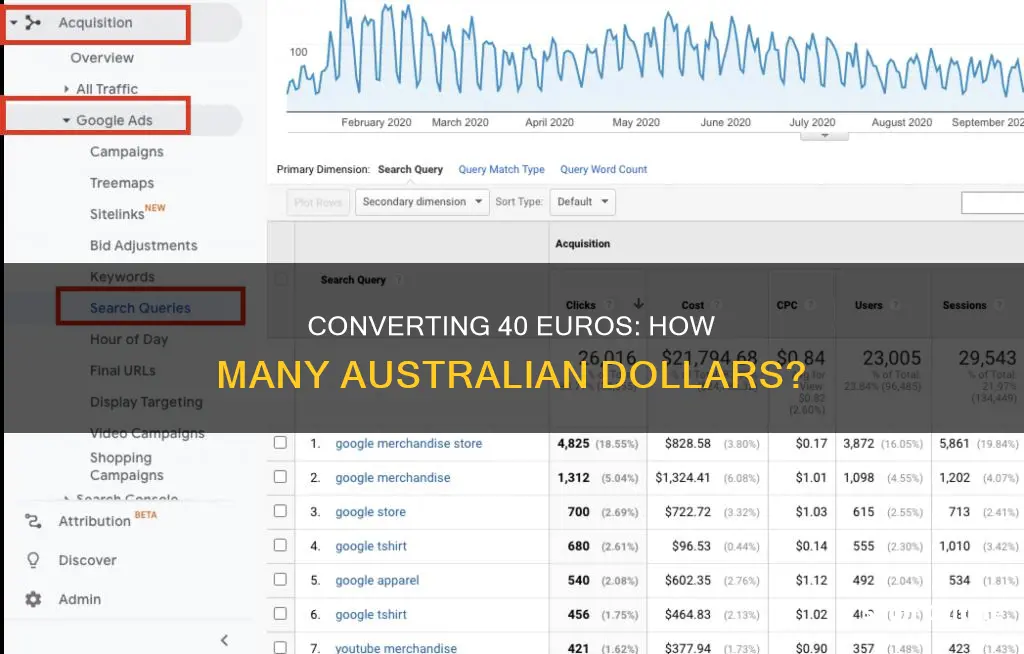The width and height of the screenshot is (1024, 654).
Task: Click the Clicks column sort arrow
Action: tap(639, 304)
